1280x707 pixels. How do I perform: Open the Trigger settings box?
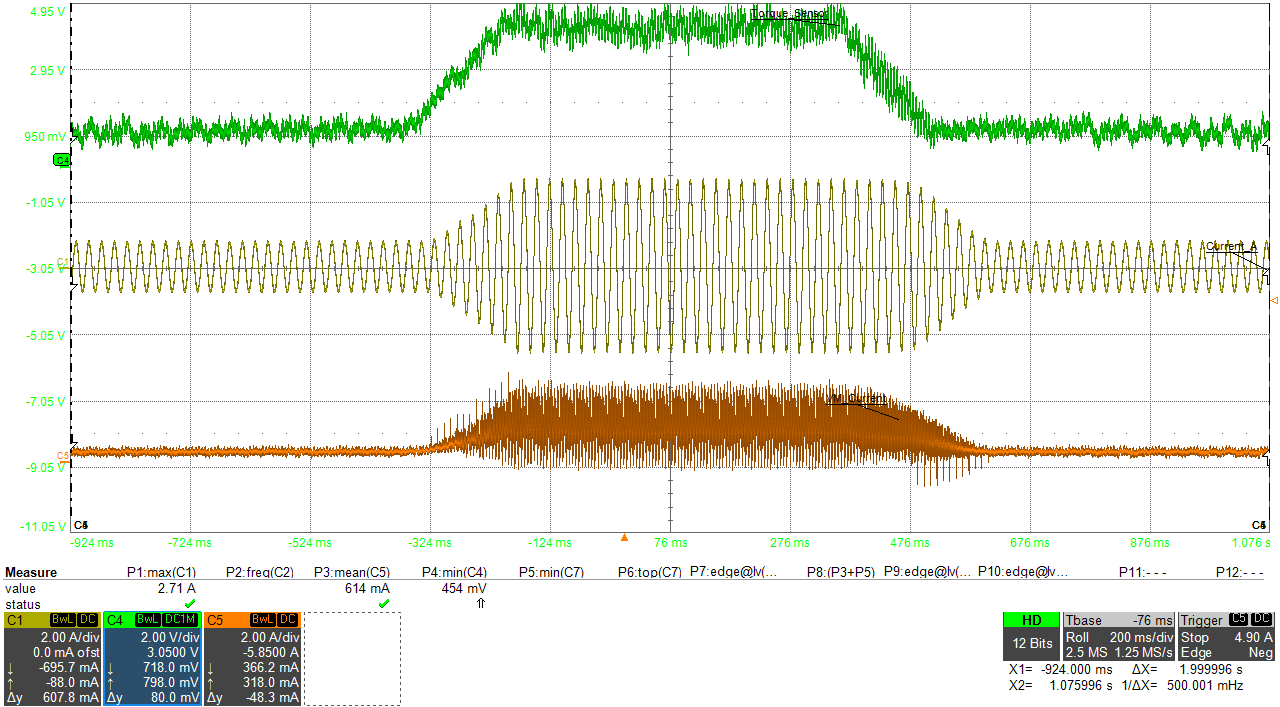1227,636
